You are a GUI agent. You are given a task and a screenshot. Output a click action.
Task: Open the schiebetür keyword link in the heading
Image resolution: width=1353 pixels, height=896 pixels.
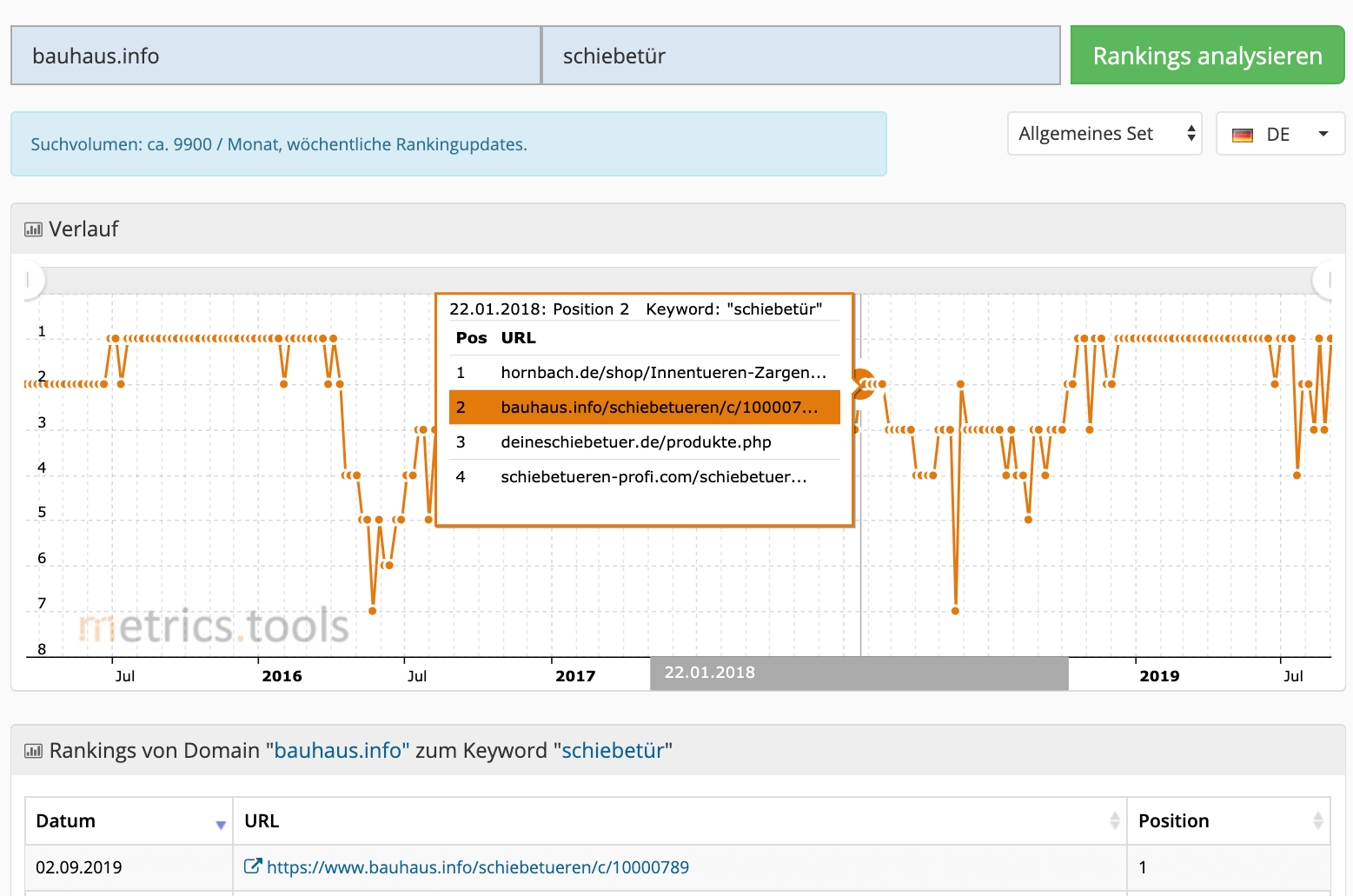click(x=613, y=751)
